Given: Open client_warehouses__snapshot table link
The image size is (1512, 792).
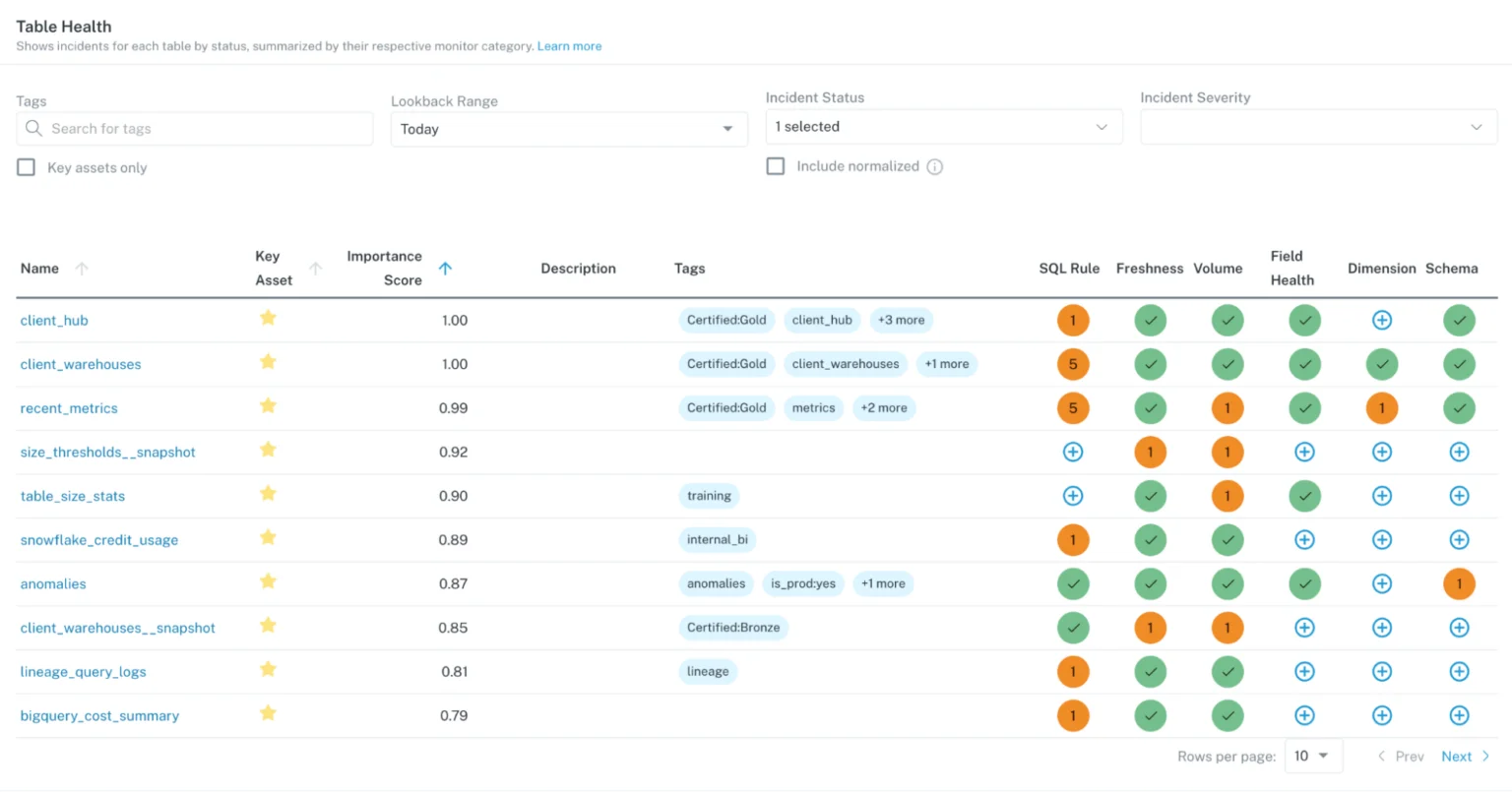Looking at the screenshot, I should tap(118, 628).
